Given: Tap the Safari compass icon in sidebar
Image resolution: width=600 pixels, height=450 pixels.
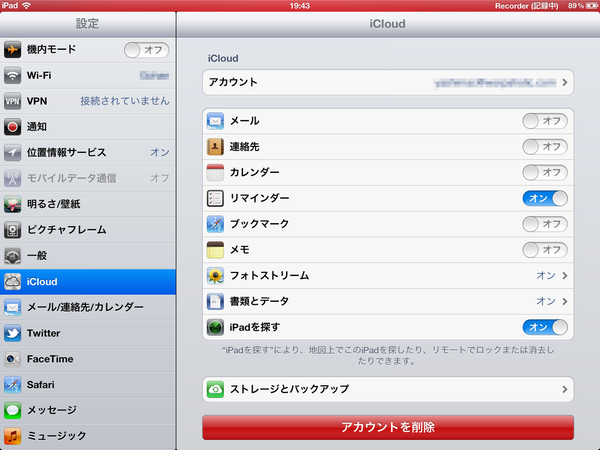Looking at the screenshot, I should (x=12, y=385).
